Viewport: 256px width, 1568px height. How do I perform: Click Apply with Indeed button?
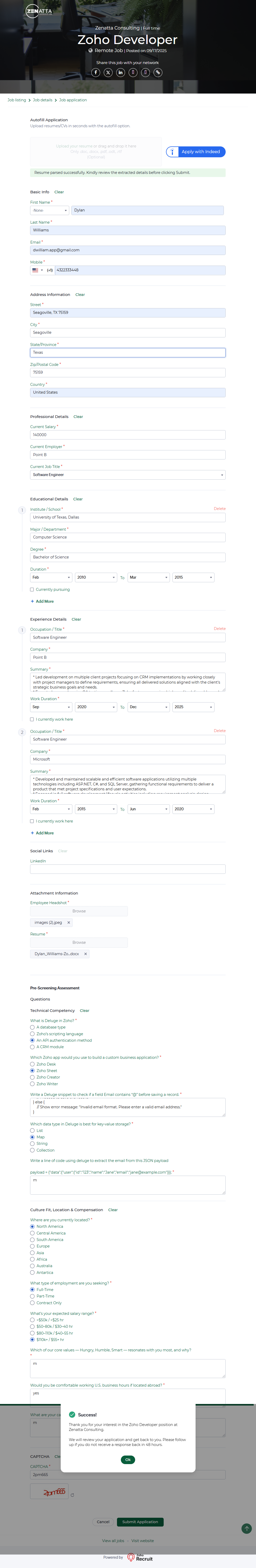(x=196, y=152)
